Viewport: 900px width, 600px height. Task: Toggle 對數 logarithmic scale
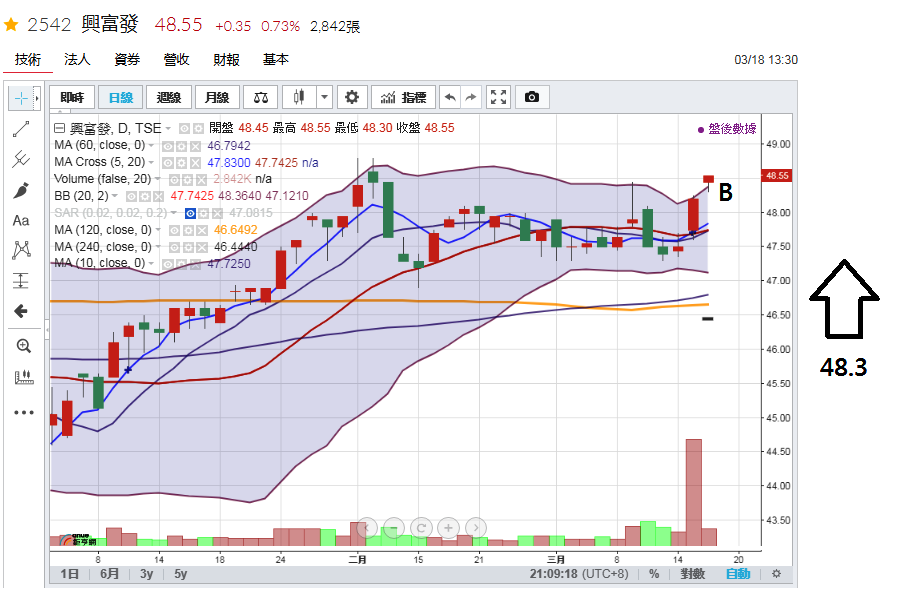click(x=693, y=574)
